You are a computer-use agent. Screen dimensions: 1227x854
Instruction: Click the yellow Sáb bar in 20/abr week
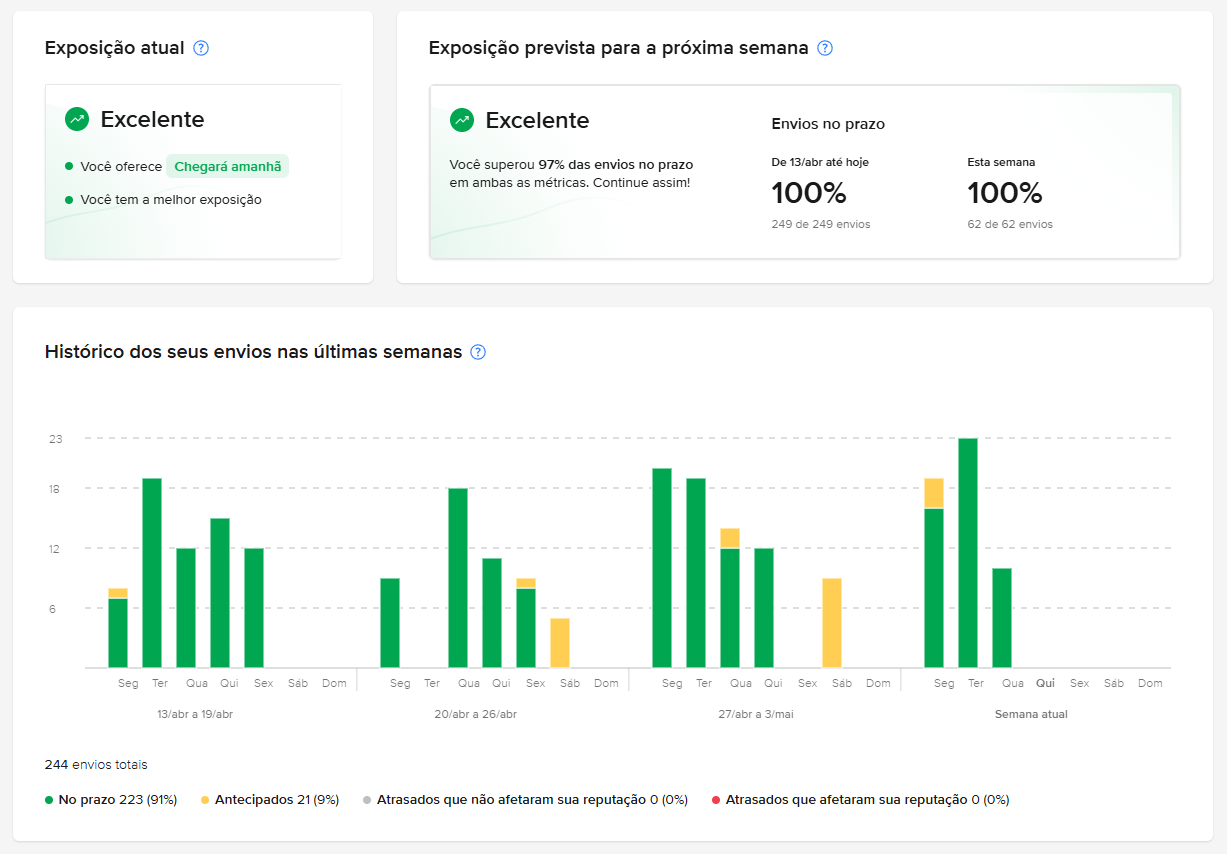pyautogui.click(x=560, y=643)
